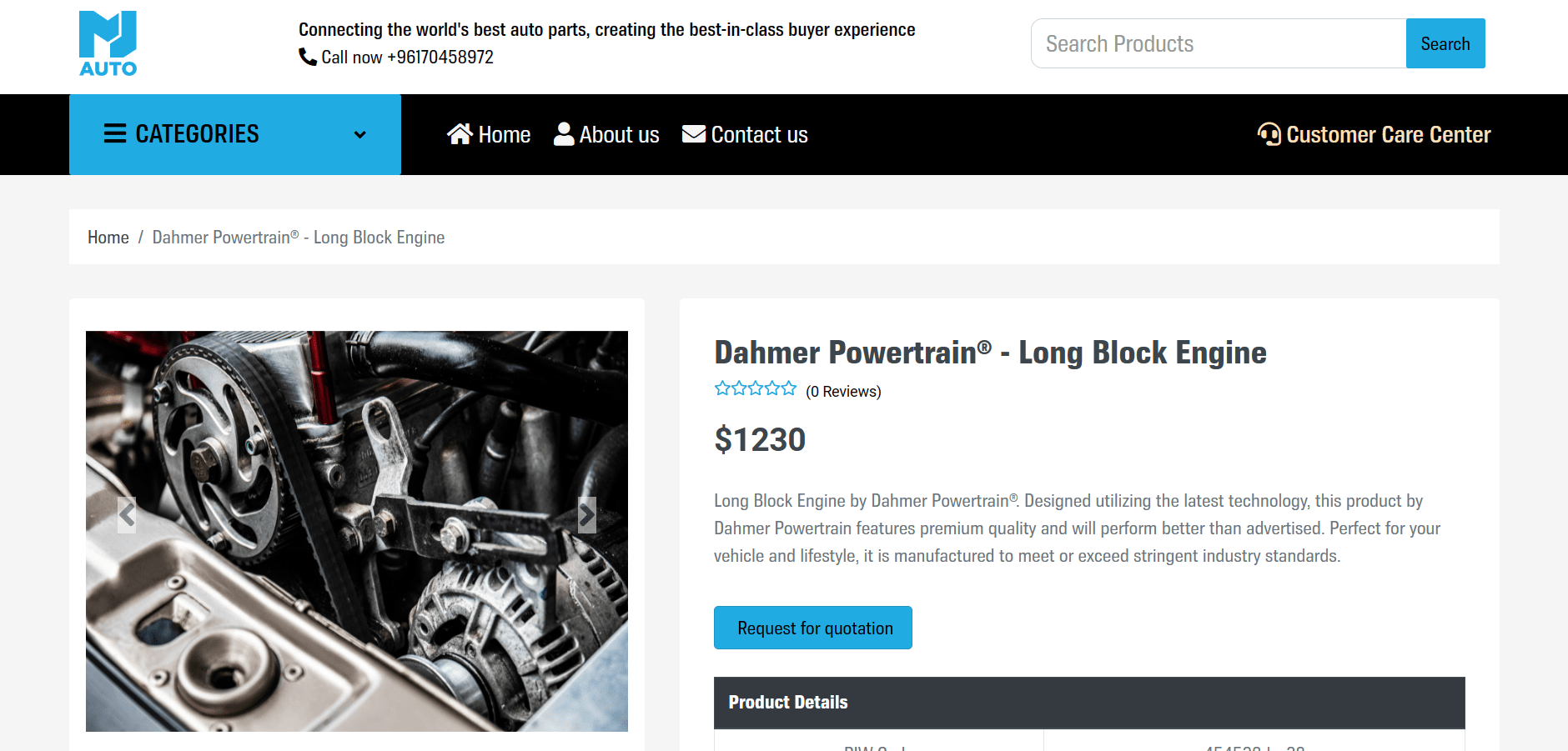Viewport: 1568px width, 751px height.
Task: Click the person icon for About us
Action: click(564, 134)
